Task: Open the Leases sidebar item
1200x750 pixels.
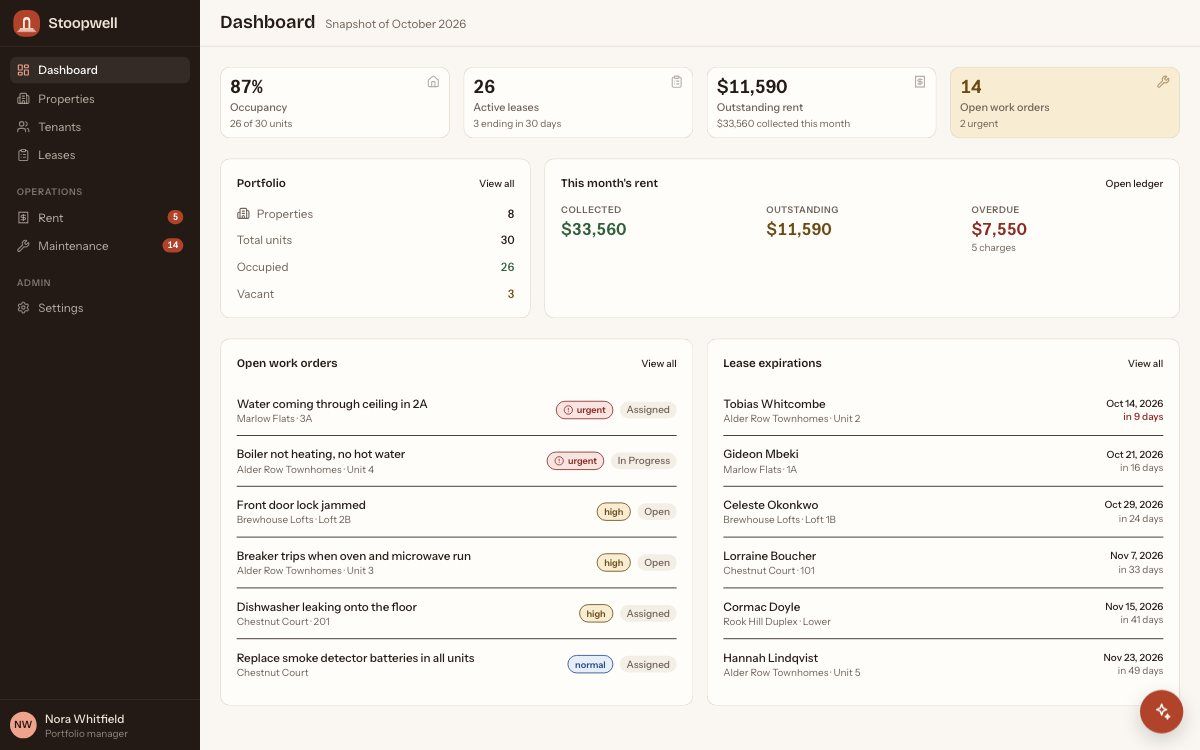Action: click(100, 155)
